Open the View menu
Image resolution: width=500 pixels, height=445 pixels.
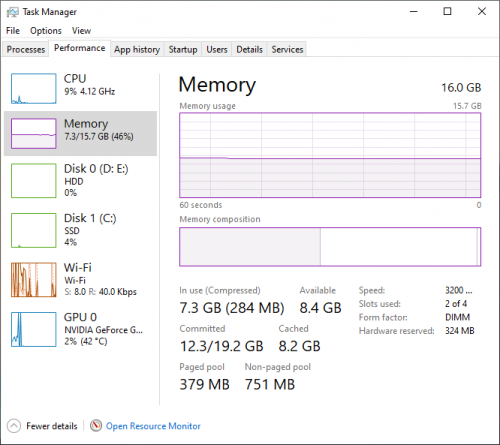coord(81,31)
